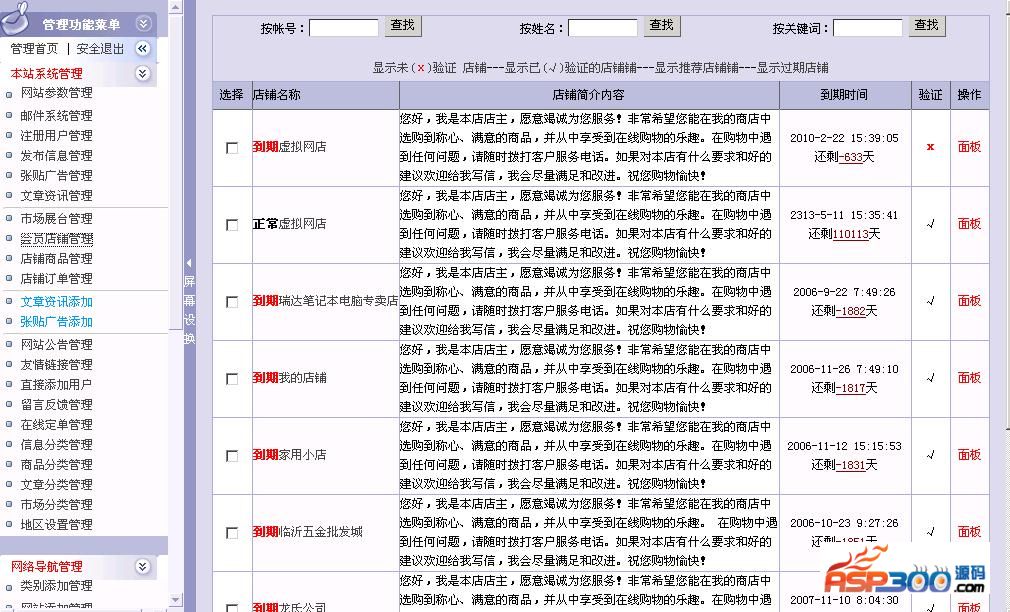This screenshot has width=1010, height=612.
Task: Open 面板 for 正常虚拟网店
Action: coord(969,224)
